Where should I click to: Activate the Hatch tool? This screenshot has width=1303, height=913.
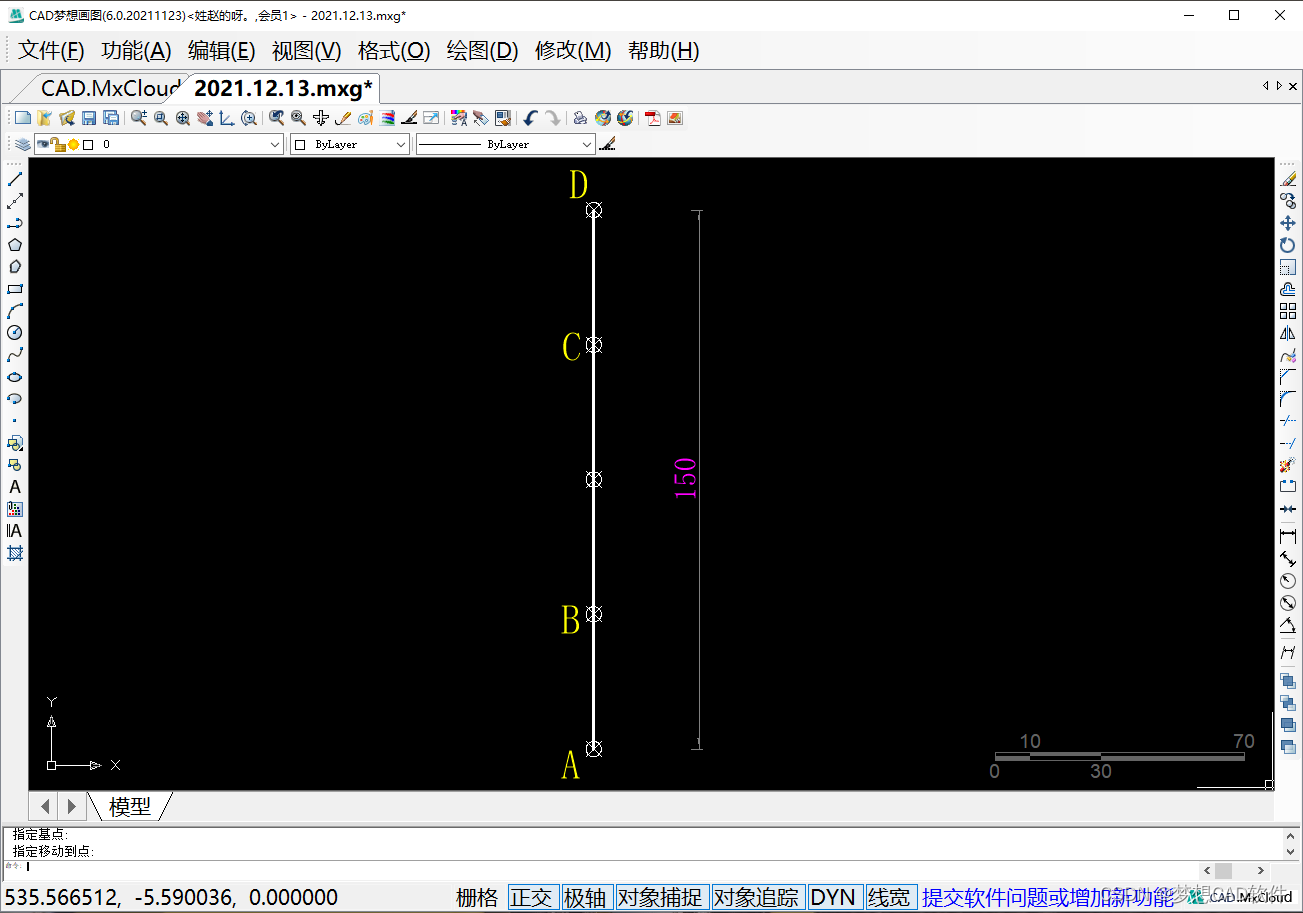[15, 553]
